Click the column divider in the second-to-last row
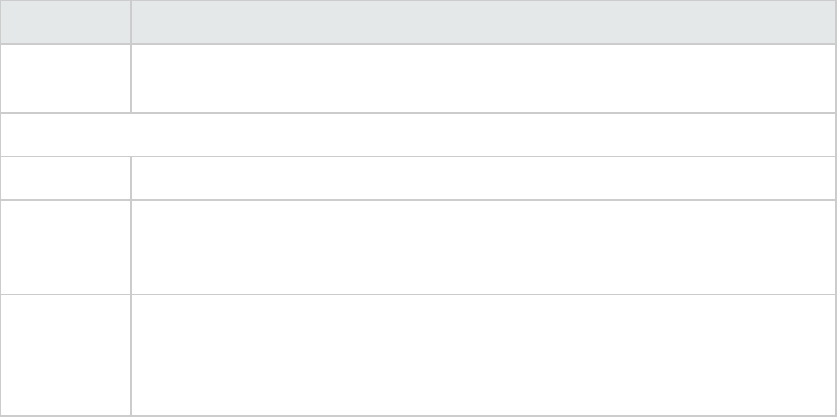837x417 pixels. click(x=131, y=247)
